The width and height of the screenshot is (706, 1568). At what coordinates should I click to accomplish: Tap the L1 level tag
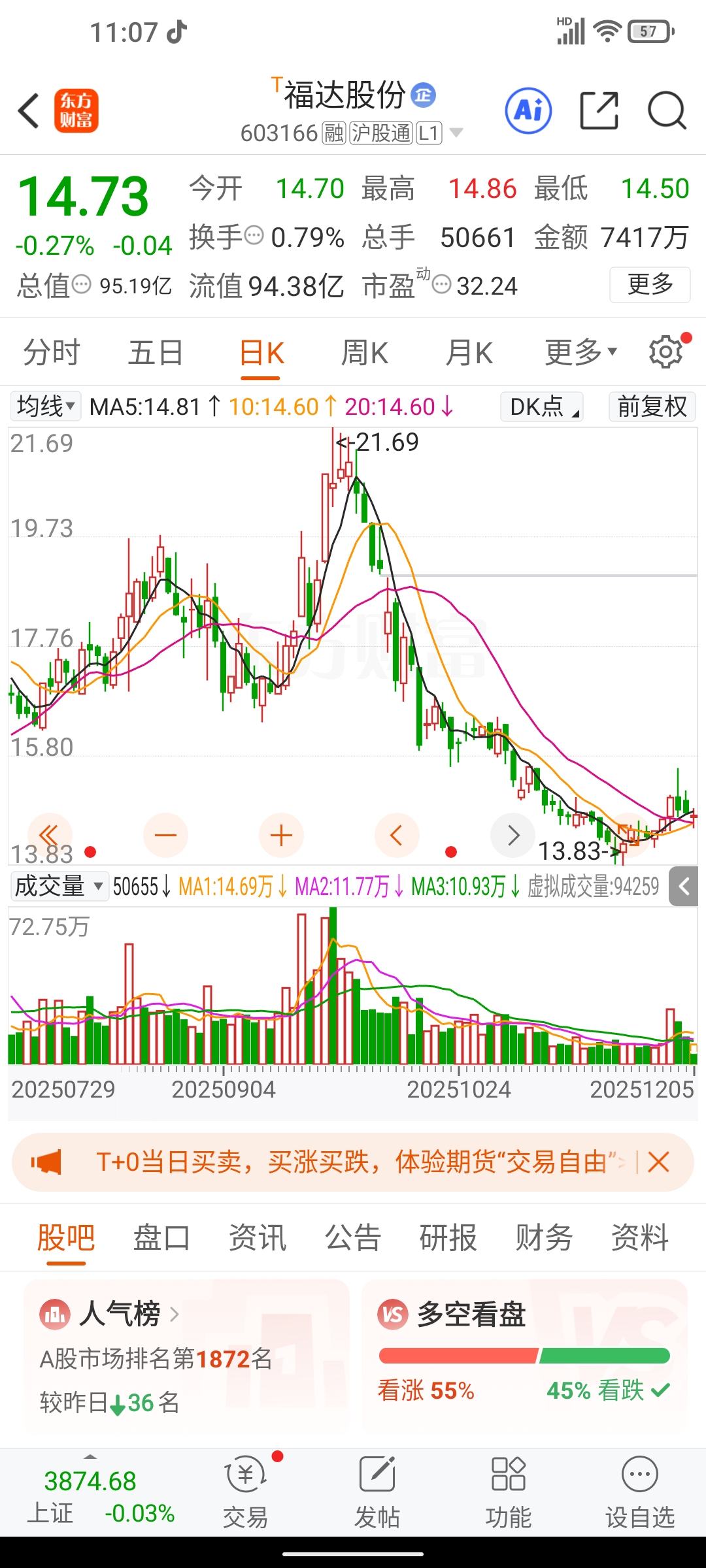point(429,133)
